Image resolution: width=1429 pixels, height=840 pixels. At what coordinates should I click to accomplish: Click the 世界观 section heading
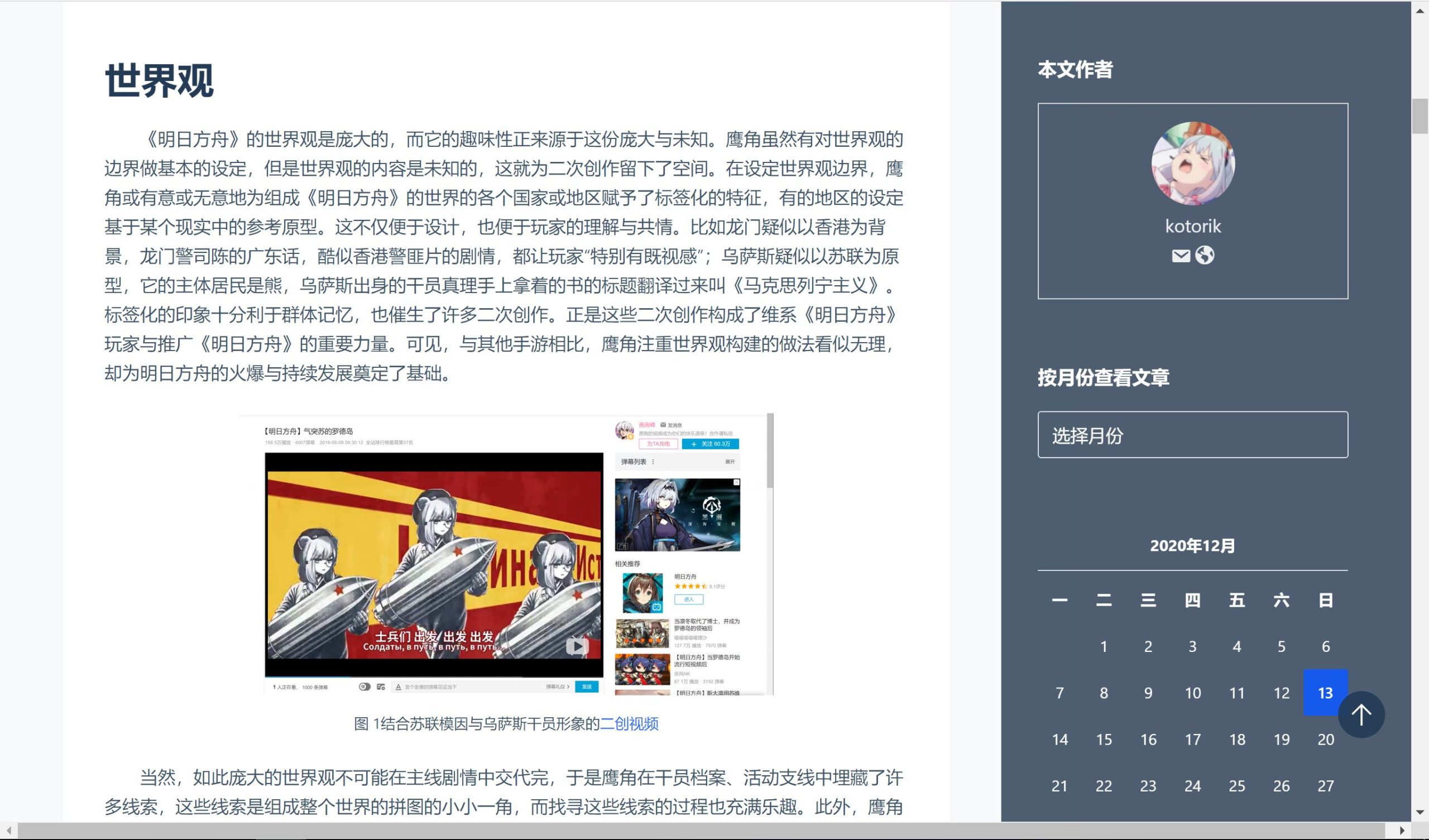(159, 80)
